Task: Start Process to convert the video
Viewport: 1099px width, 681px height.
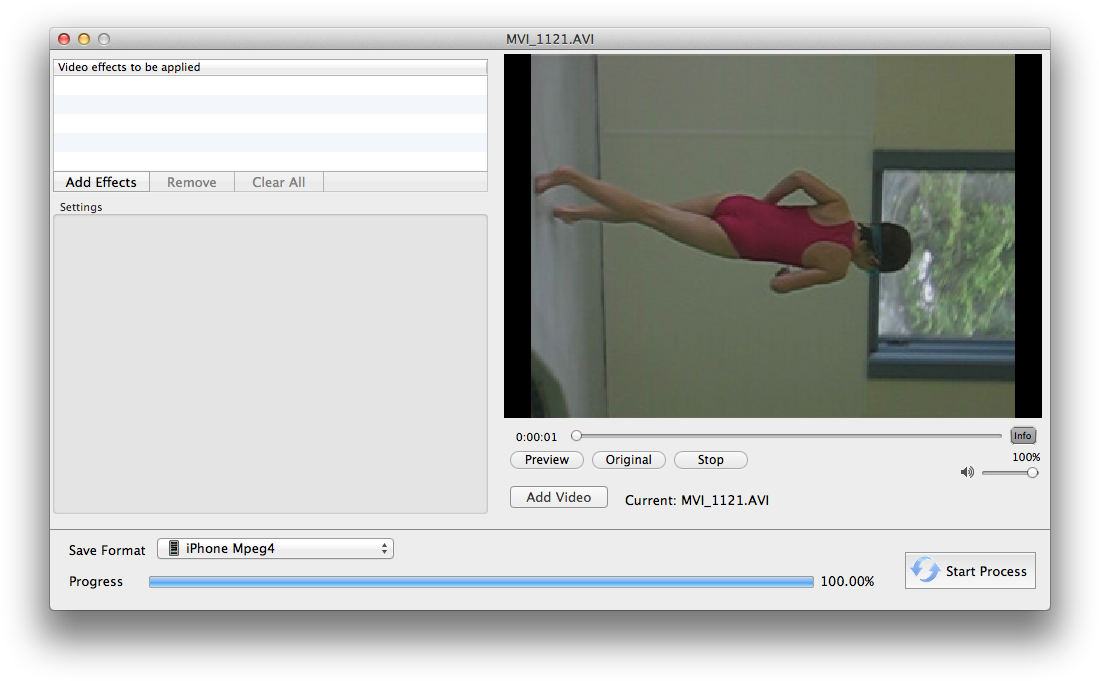Action: 970,571
